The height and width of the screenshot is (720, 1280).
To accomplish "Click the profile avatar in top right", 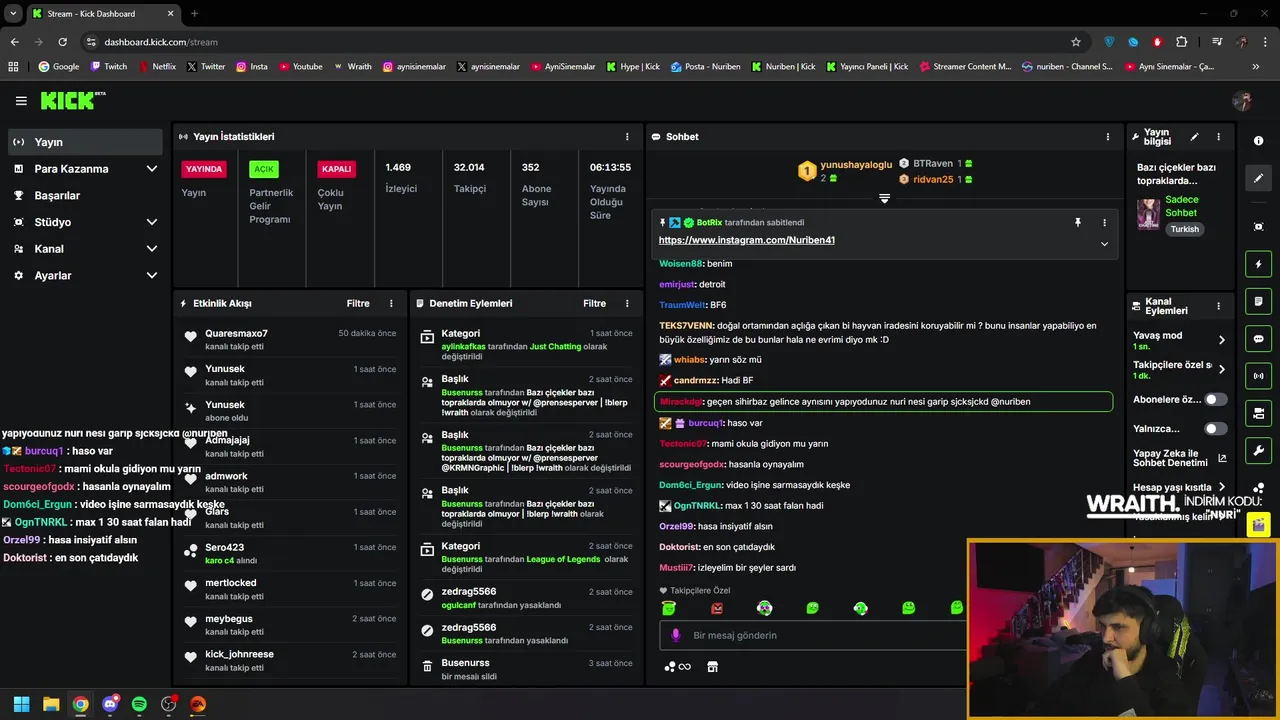I will pos(1243,101).
